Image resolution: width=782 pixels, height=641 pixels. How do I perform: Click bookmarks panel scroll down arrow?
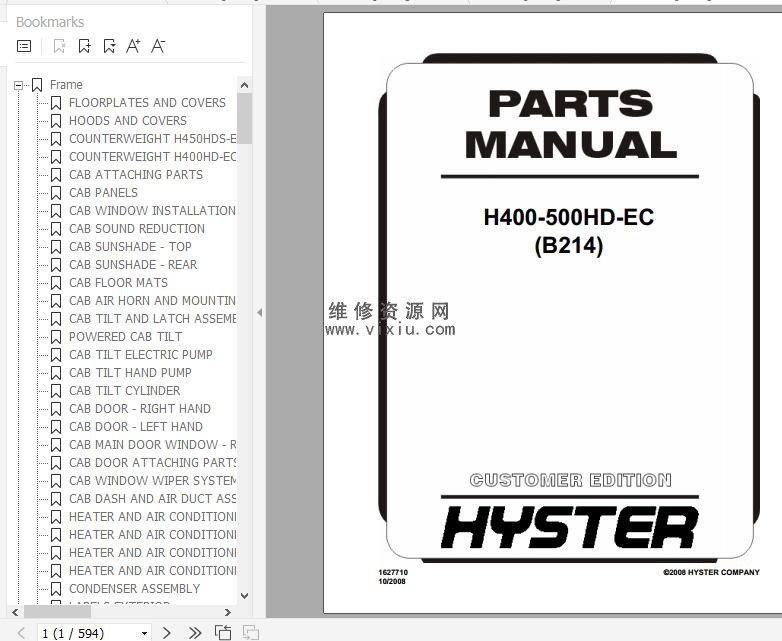coord(244,596)
